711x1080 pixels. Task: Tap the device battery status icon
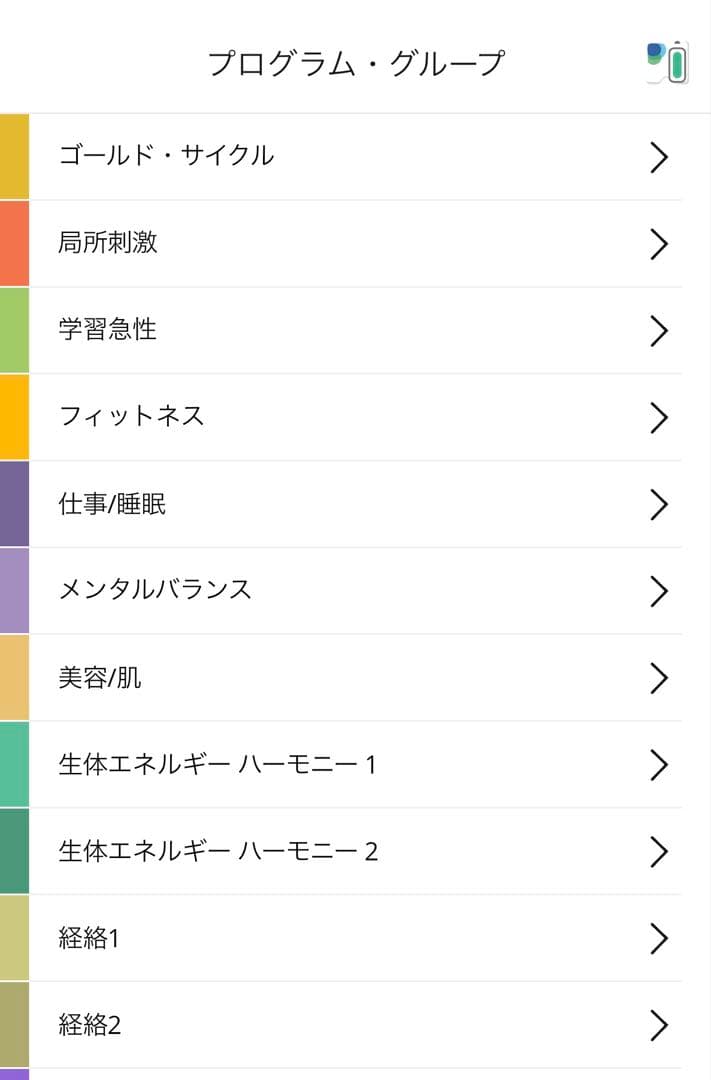coord(668,62)
